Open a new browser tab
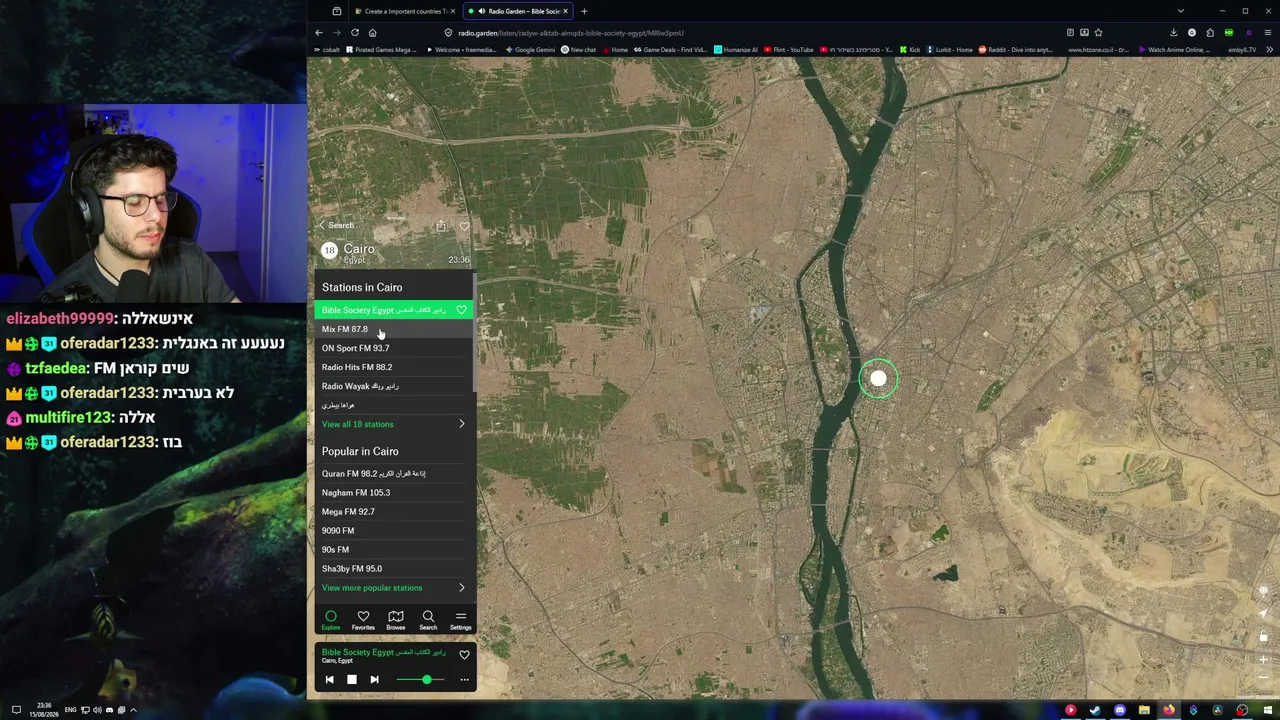This screenshot has width=1280, height=720. tap(584, 11)
